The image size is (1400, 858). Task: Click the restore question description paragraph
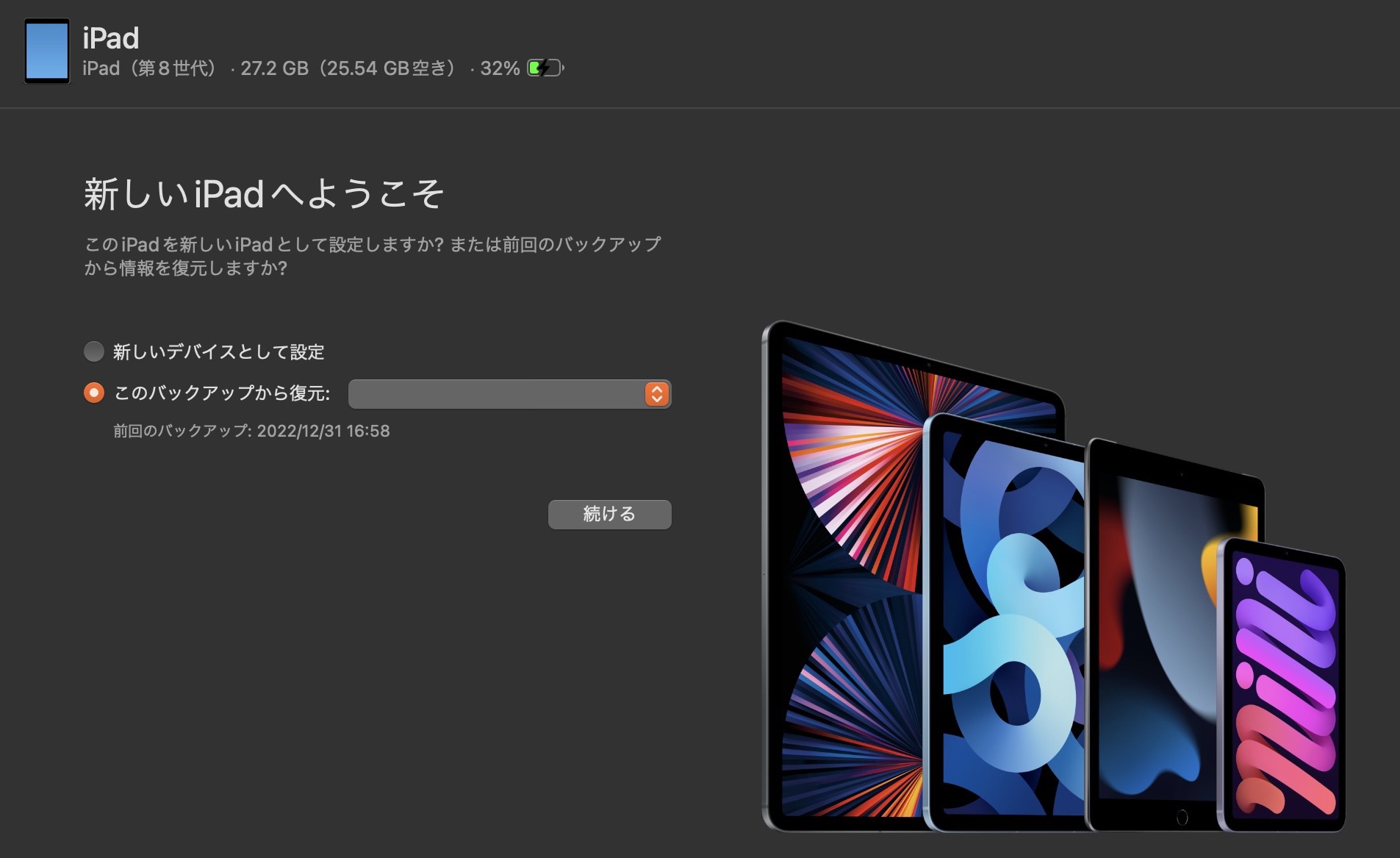coord(373,256)
